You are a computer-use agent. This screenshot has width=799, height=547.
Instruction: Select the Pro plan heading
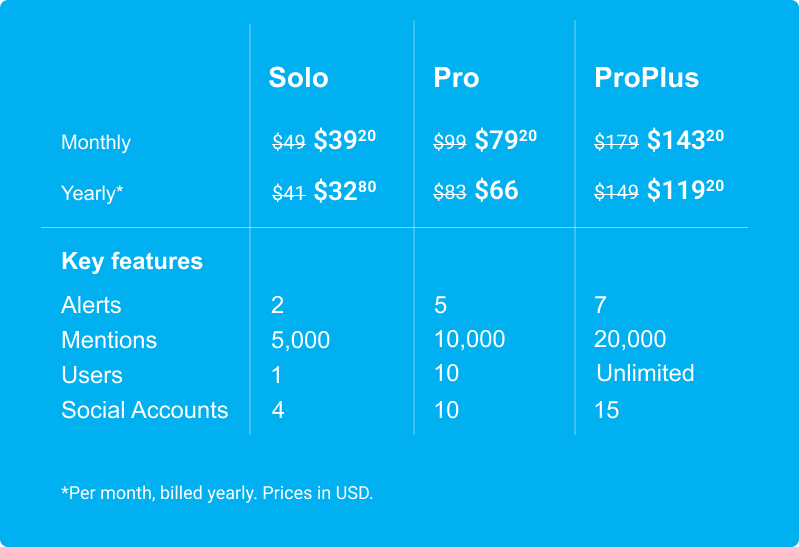pyautogui.click(x=456, y=77)
